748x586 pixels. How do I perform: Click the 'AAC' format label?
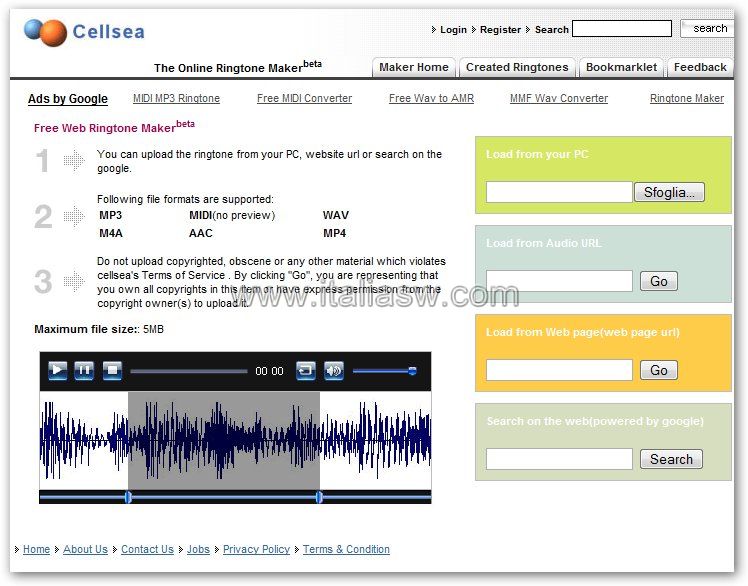(x=201, y=233)
